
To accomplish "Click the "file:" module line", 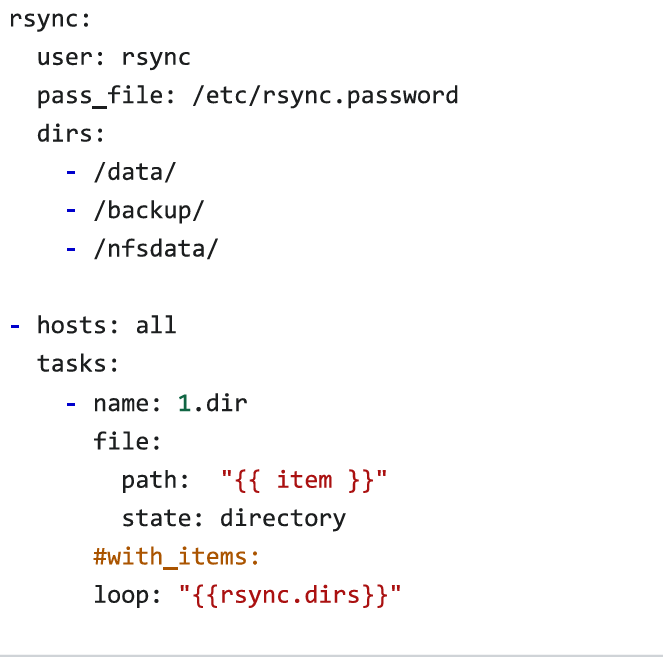I will pyautogui.click(x=127, y=441).
